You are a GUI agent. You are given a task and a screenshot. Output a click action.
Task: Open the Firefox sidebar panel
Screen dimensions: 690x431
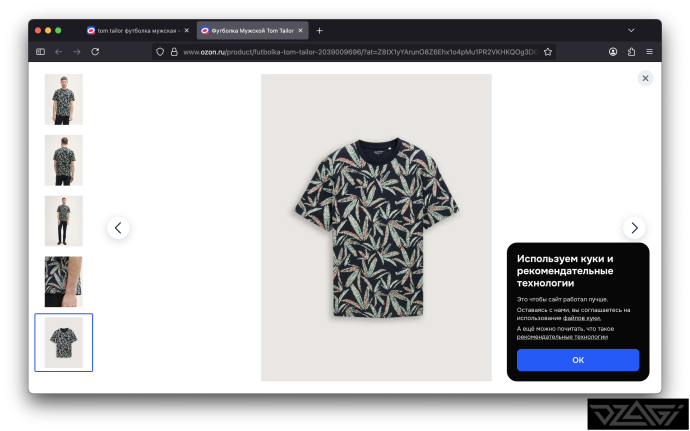click(41, 51)
